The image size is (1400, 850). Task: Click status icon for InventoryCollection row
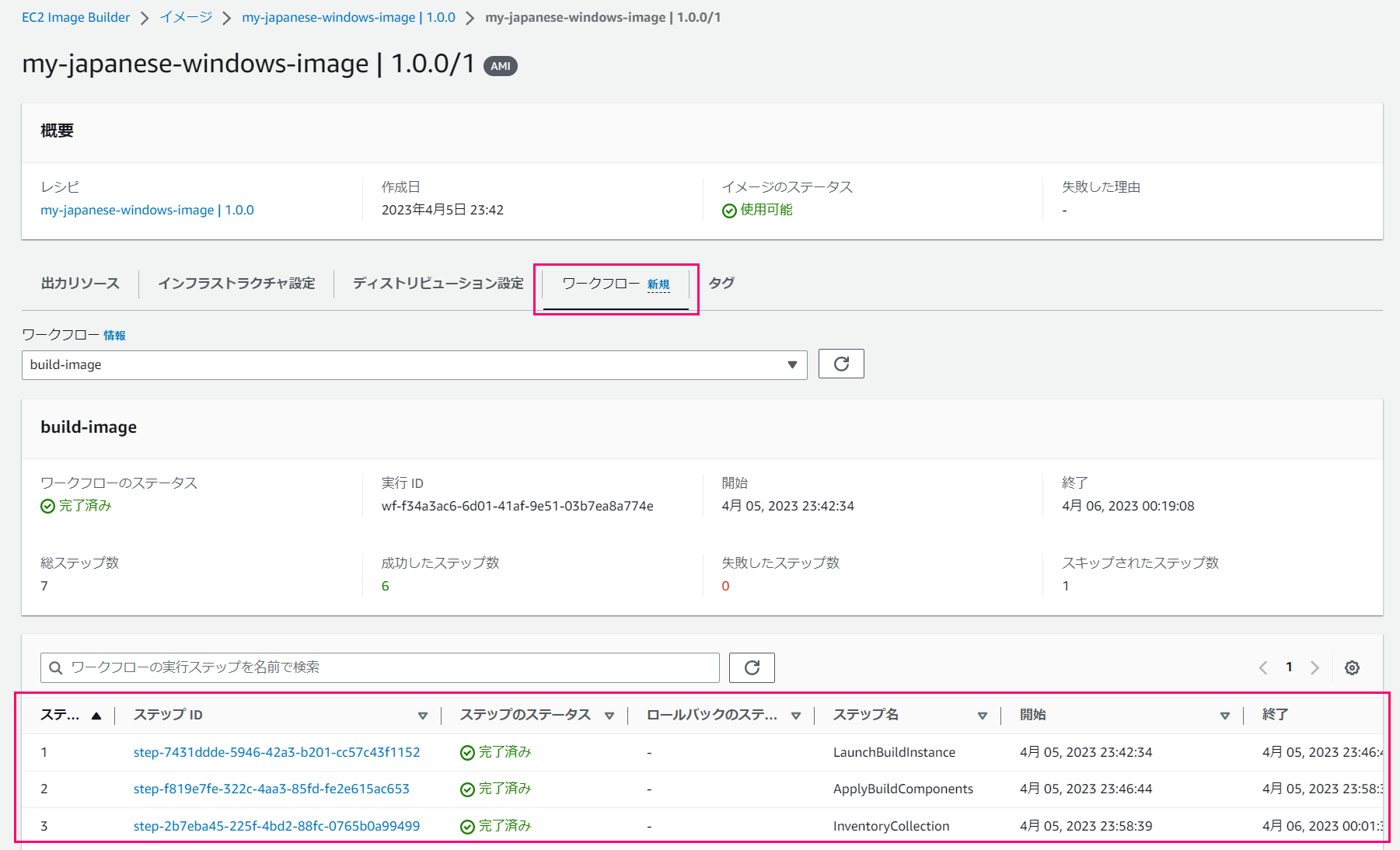(x=467, y=827)
